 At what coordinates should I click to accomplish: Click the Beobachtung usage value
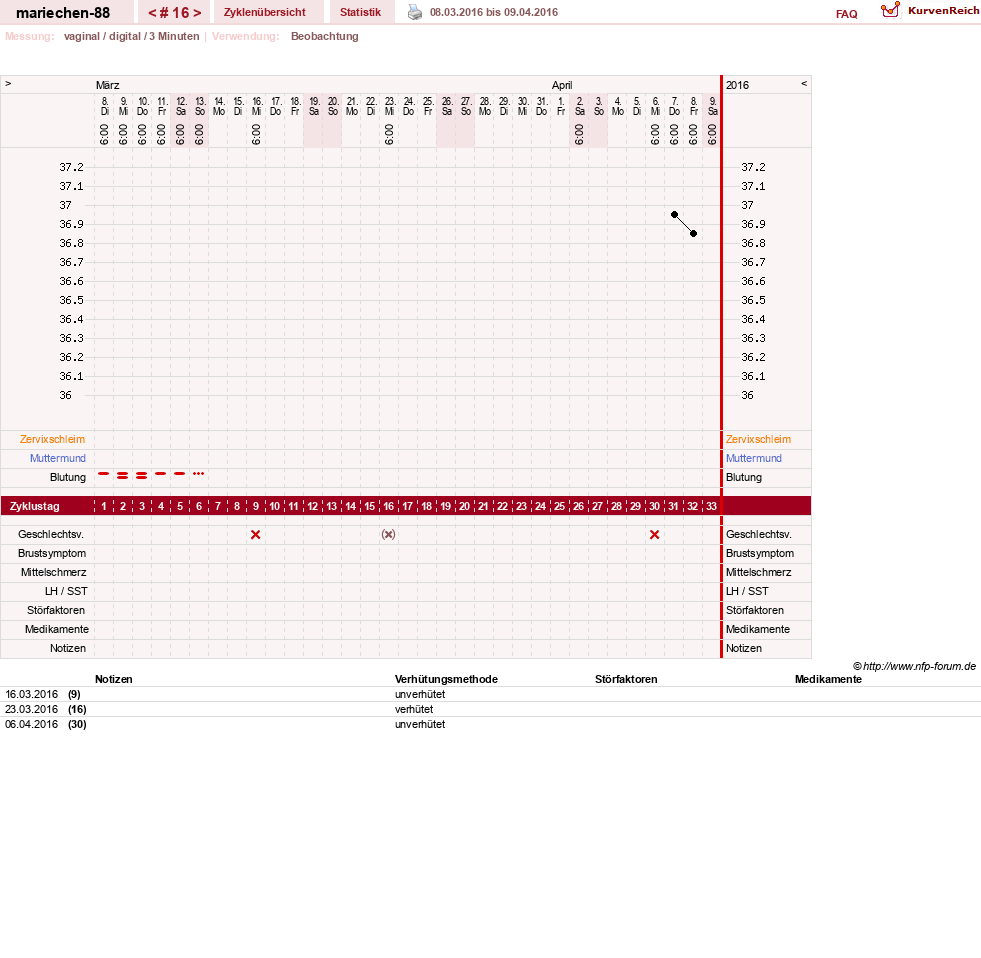coord(325,36)
